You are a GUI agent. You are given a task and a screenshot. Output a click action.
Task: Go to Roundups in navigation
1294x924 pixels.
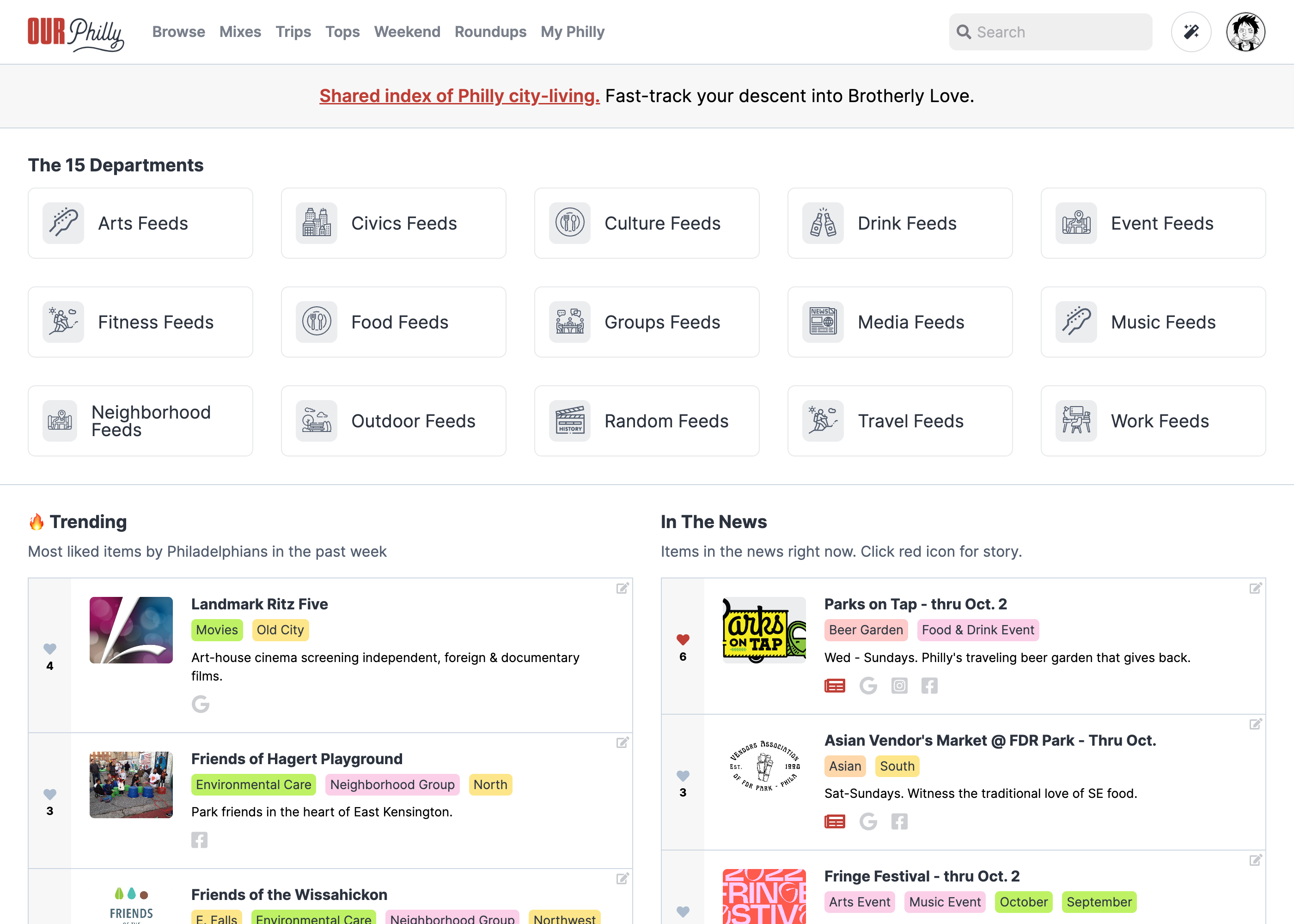tap(490, 32)
